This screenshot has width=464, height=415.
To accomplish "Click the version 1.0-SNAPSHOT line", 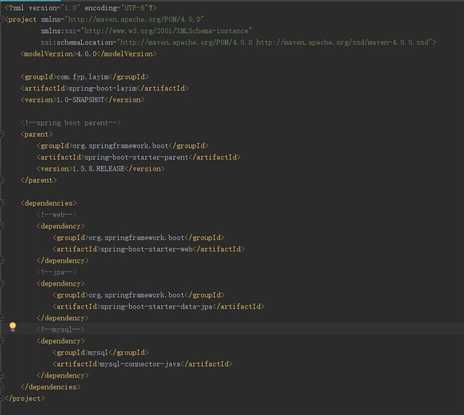I will coord(82,100).
